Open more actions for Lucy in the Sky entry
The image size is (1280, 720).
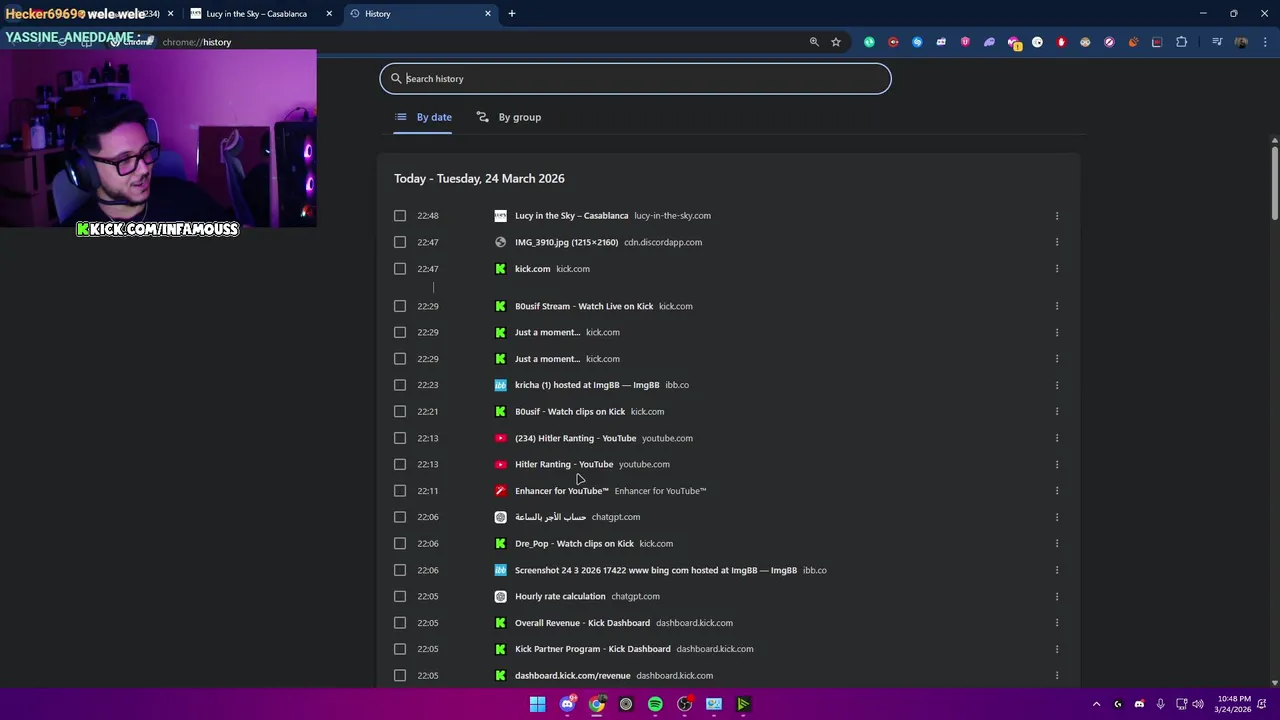[x=1057, y=216]
